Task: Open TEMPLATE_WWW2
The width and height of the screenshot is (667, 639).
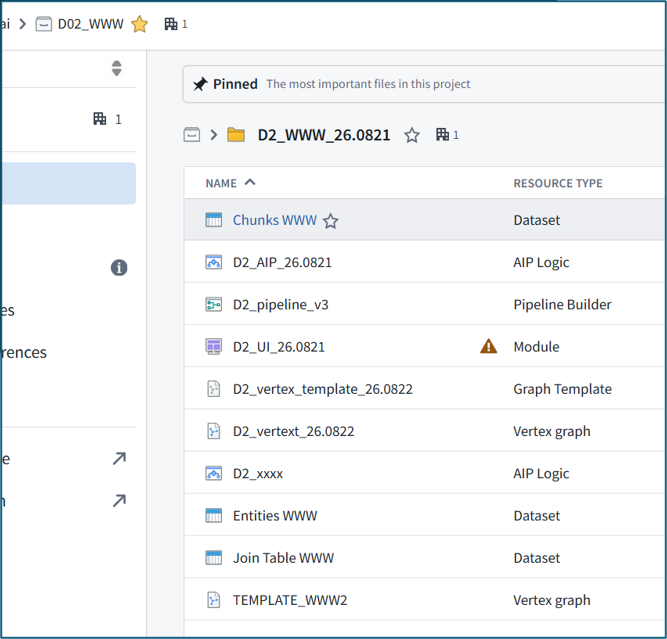Action: tap(290, 600)
